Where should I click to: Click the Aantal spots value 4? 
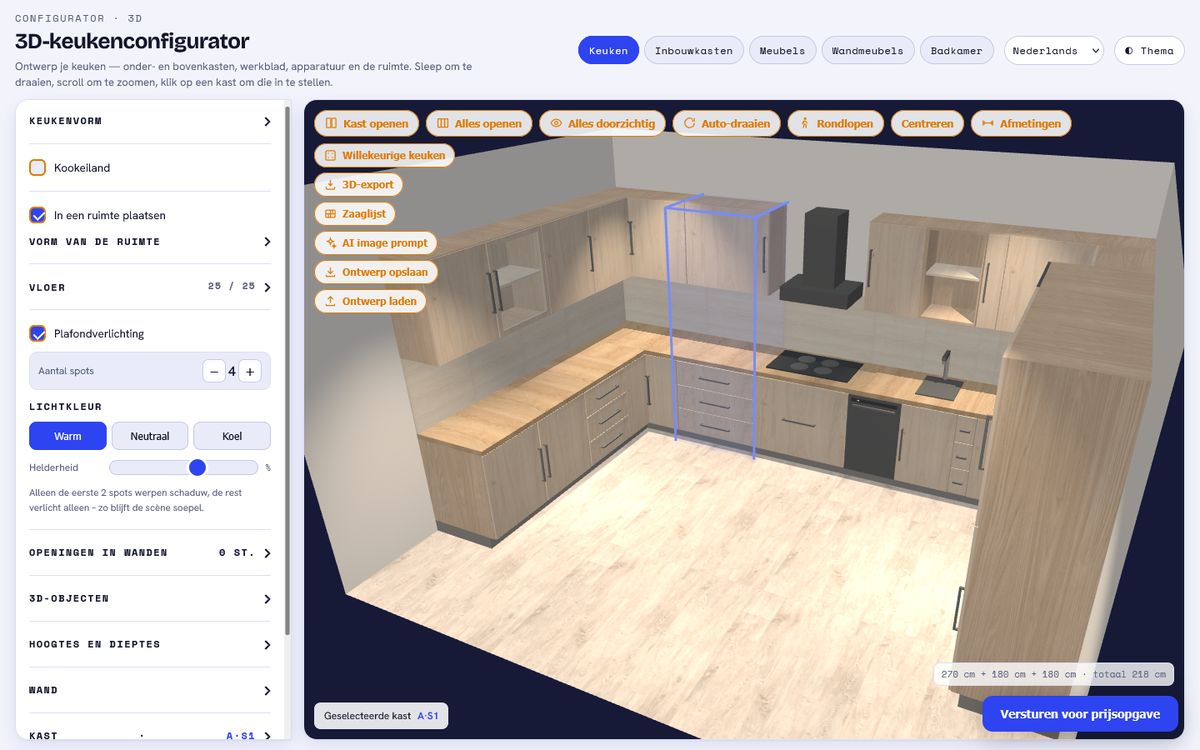tap(232, 371)
